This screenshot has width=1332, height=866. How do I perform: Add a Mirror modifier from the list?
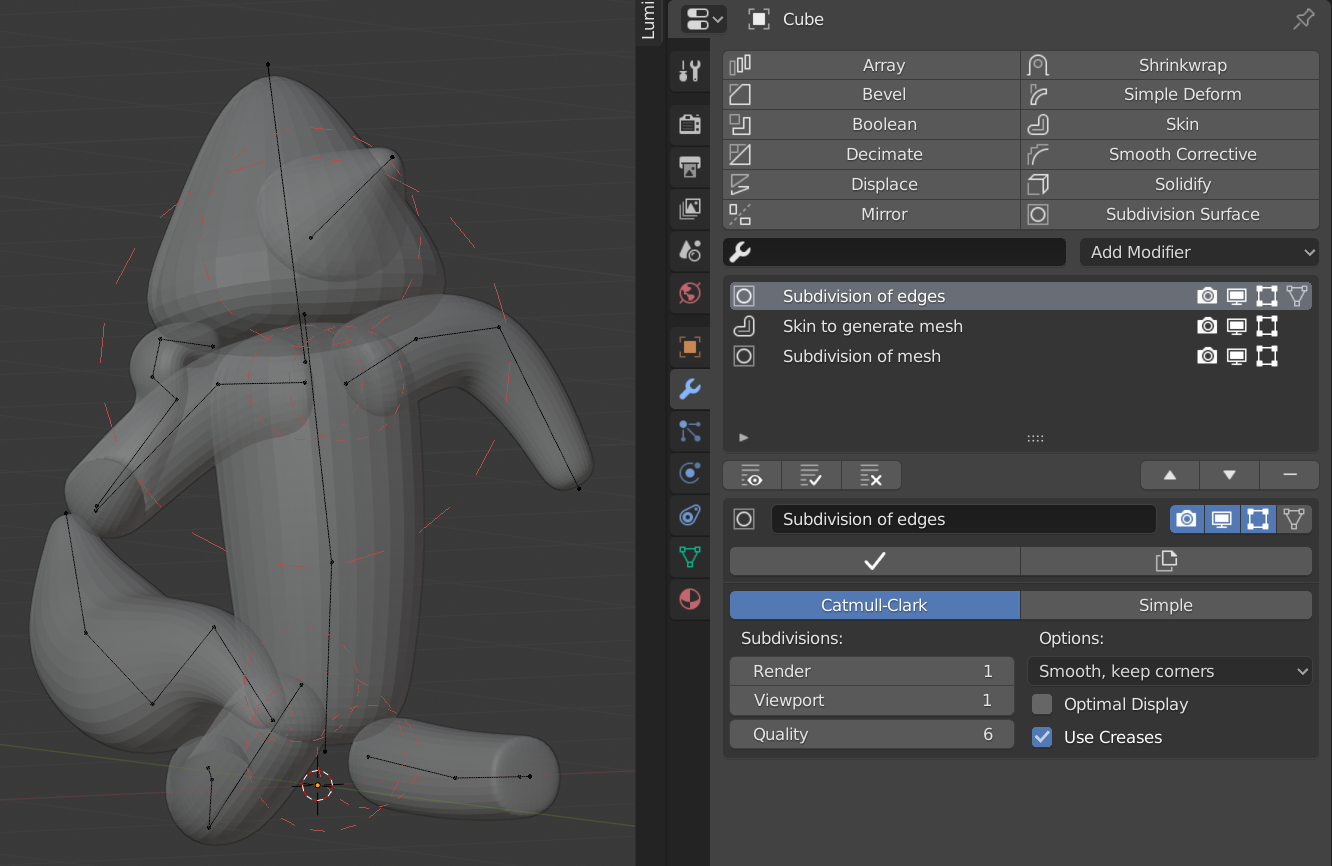[884, 214]
